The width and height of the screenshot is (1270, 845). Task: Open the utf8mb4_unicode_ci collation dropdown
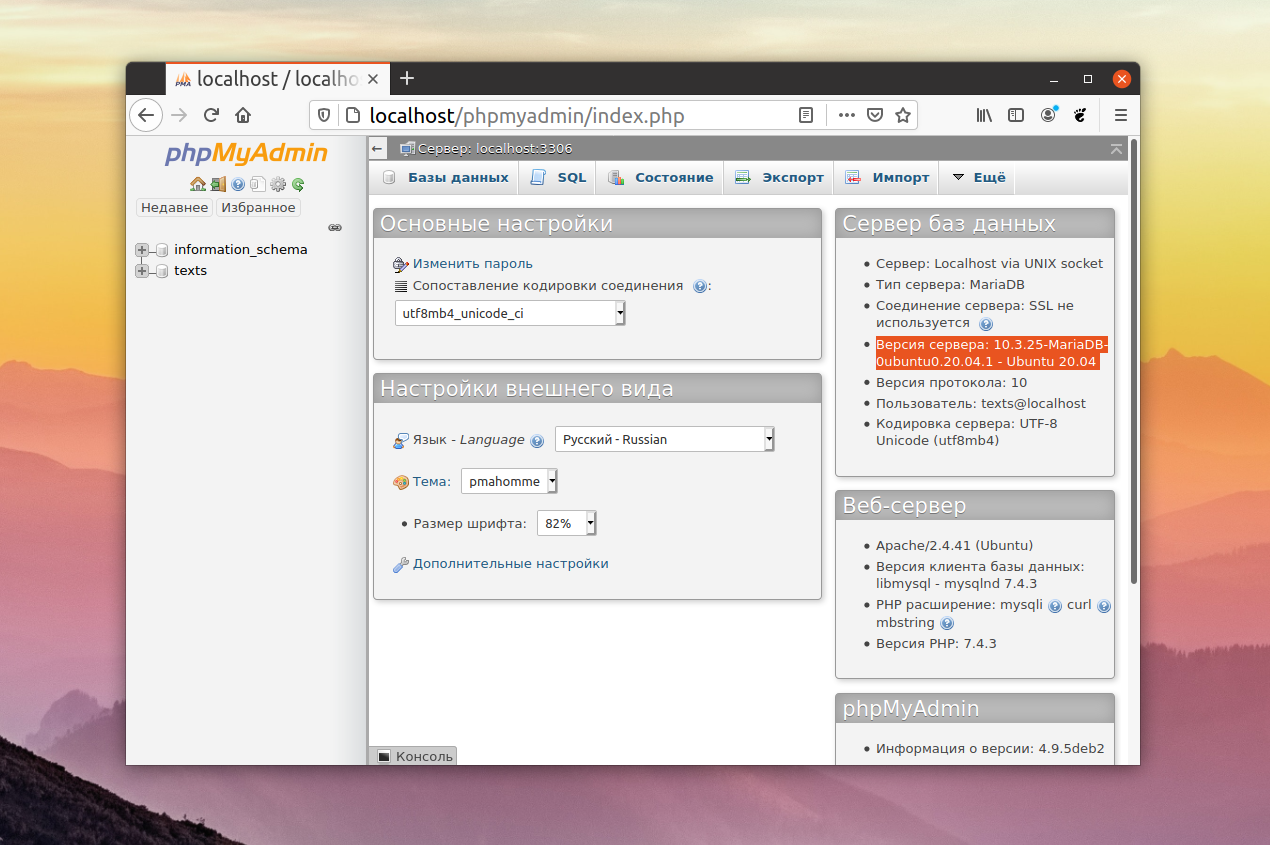[x=510, y=313]
